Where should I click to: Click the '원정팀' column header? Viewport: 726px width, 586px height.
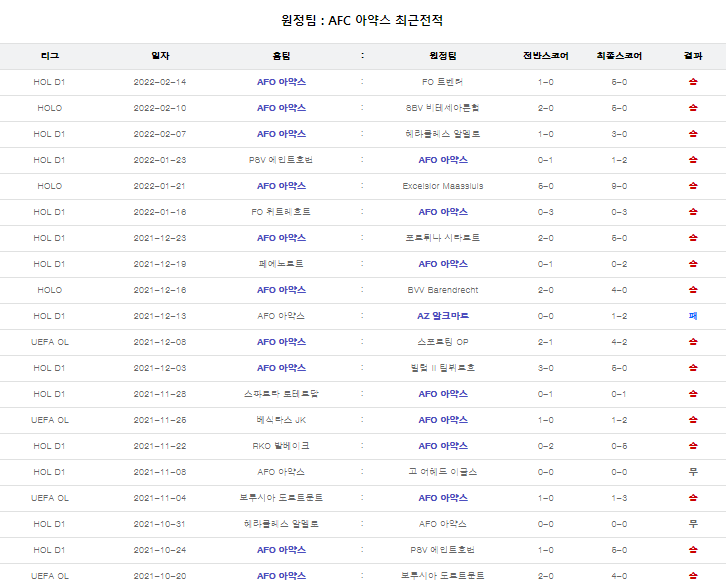(443, 56)
